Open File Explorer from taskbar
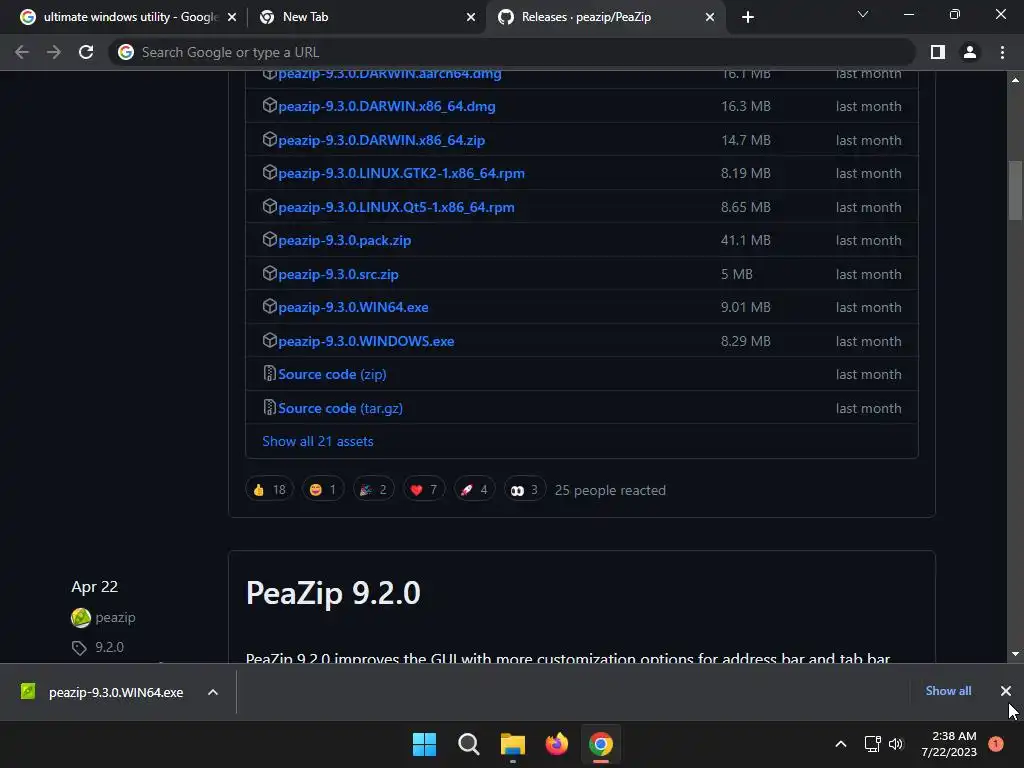The height and width of the screenshot is (768, 1024). [513, 744]
